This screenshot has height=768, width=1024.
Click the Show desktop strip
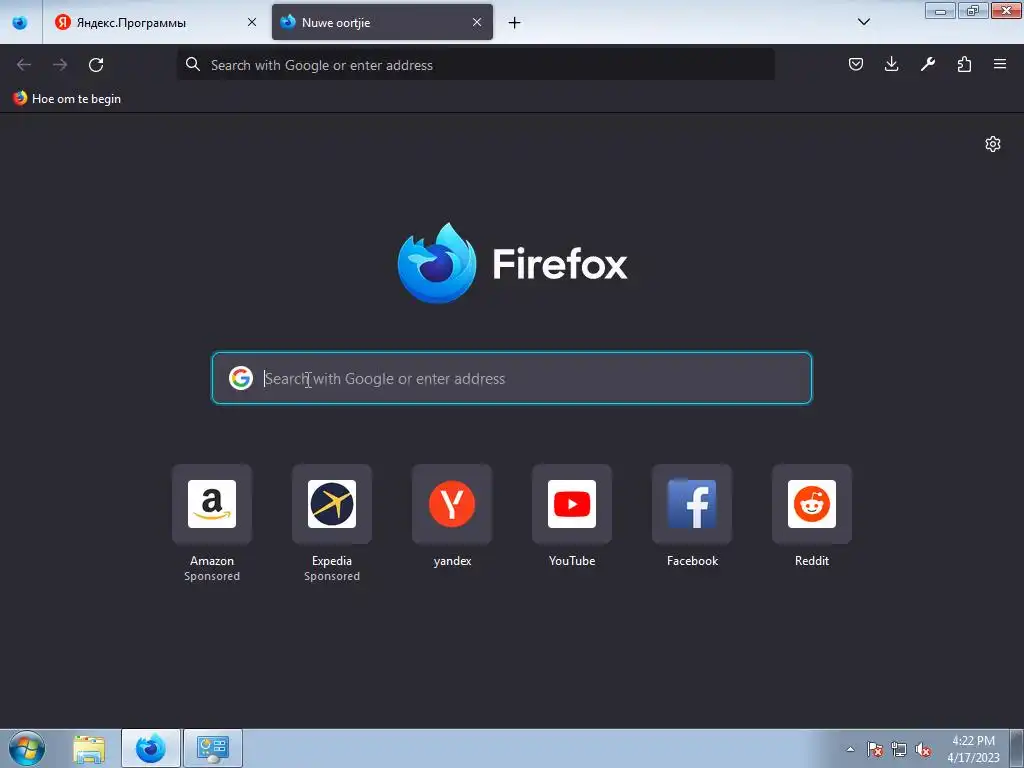click(x=1016, y=748)
